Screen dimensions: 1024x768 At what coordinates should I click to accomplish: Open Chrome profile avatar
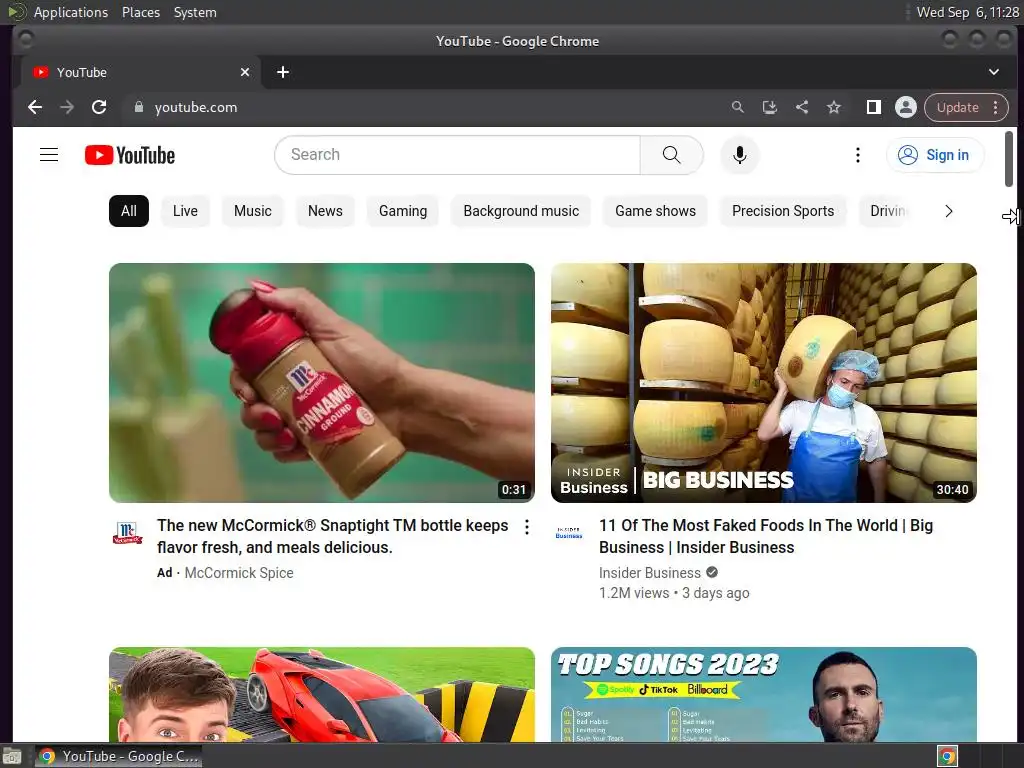click(x=906, y=107)
